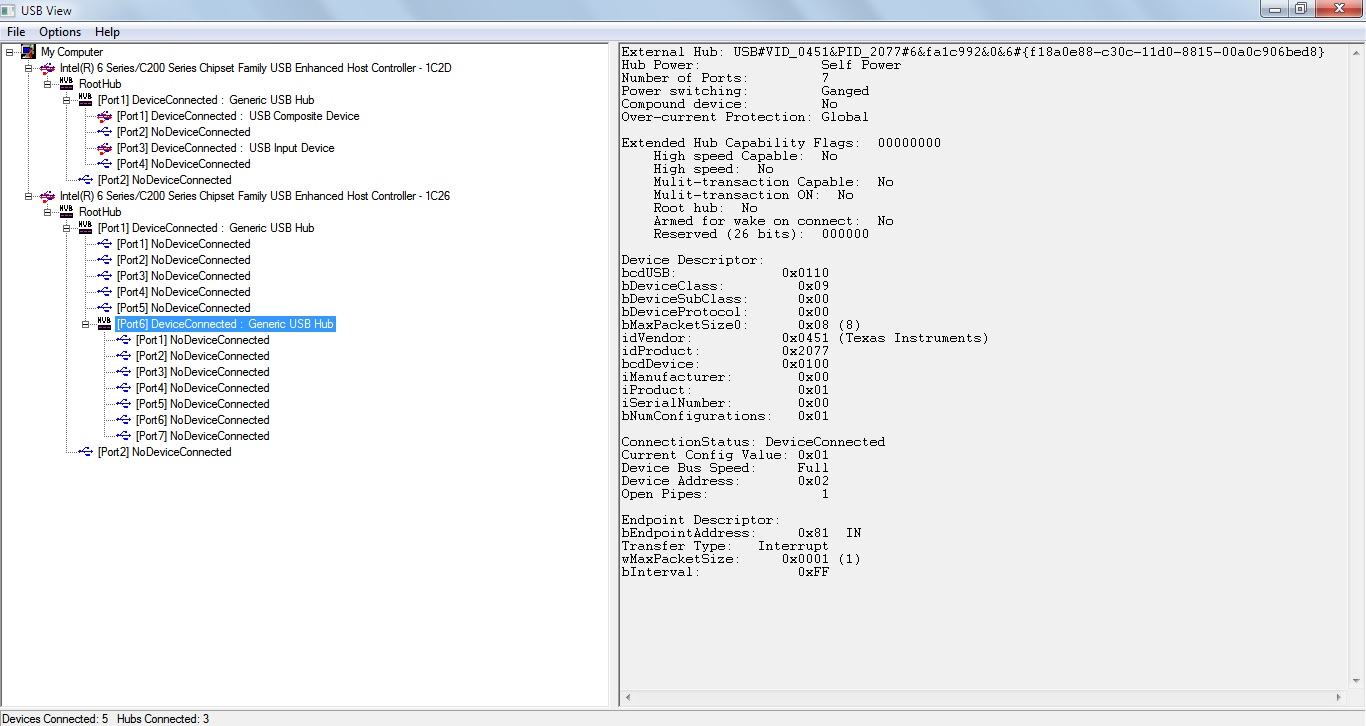Select the [Port7] NoDeviceConnected row
The height and width of the screenshot is (726, 1366).
tap(202, 436)
